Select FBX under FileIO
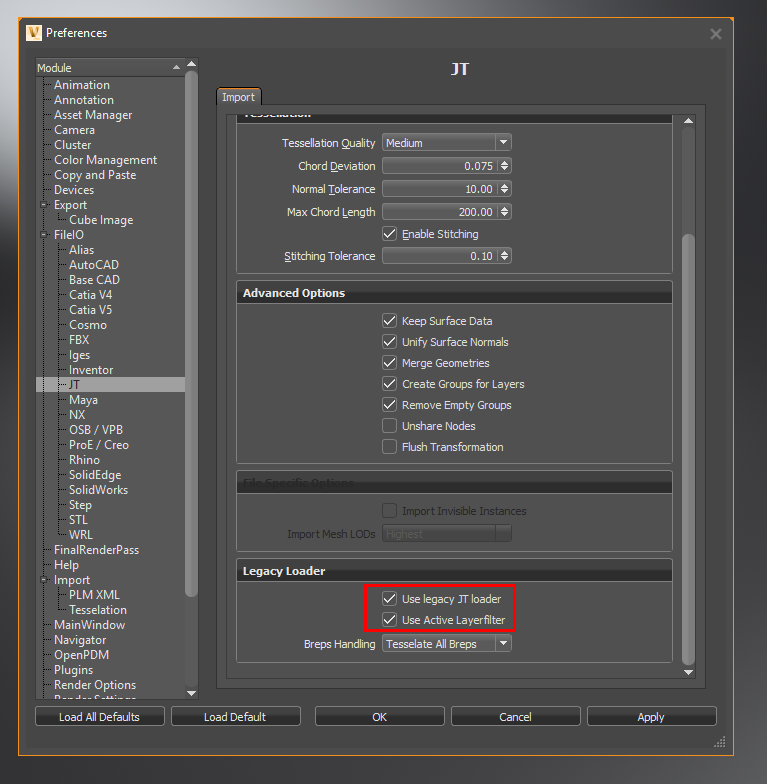 79,340
